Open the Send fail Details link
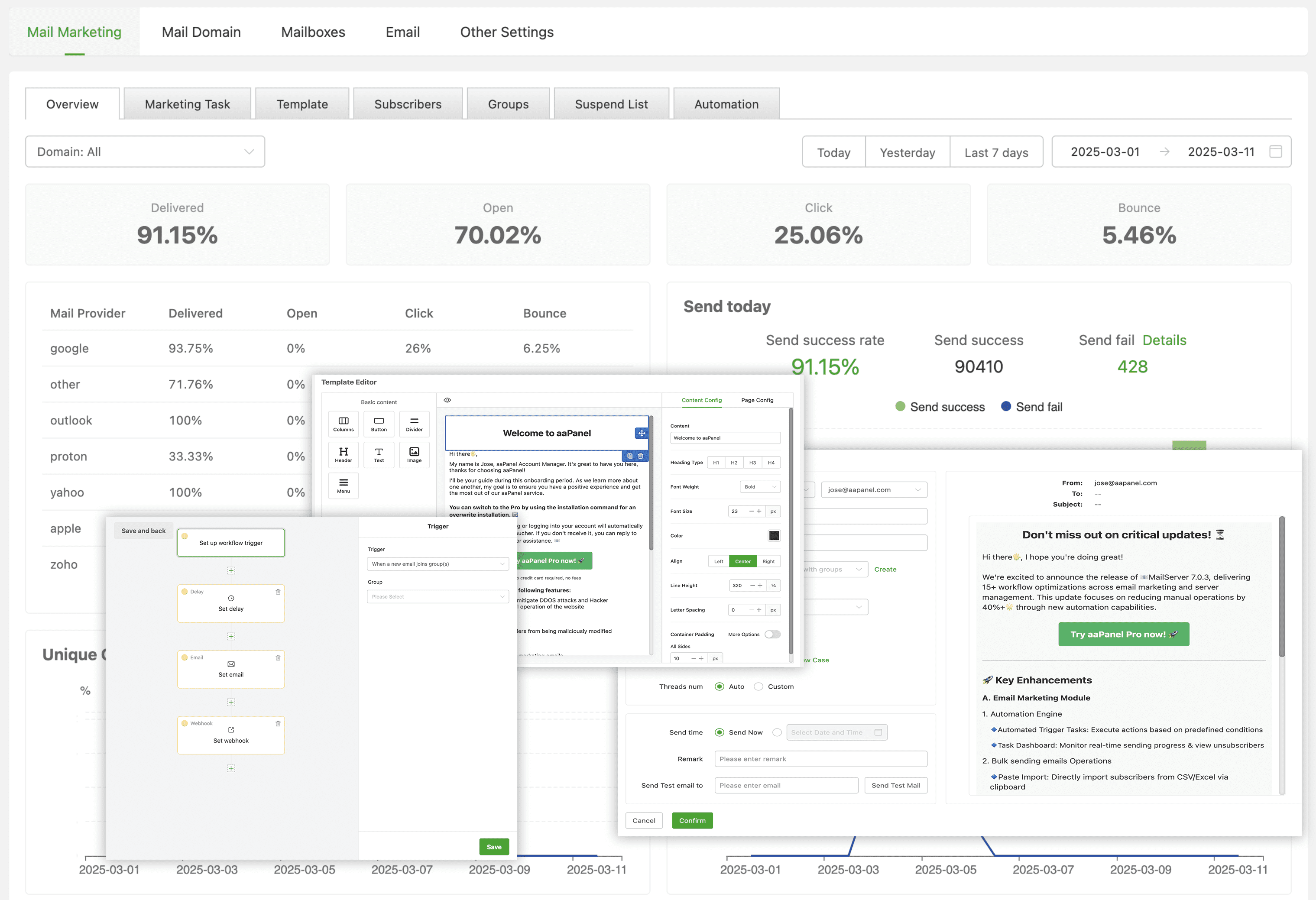The height and width of the screenshot is (900, 1316). 1164,340
